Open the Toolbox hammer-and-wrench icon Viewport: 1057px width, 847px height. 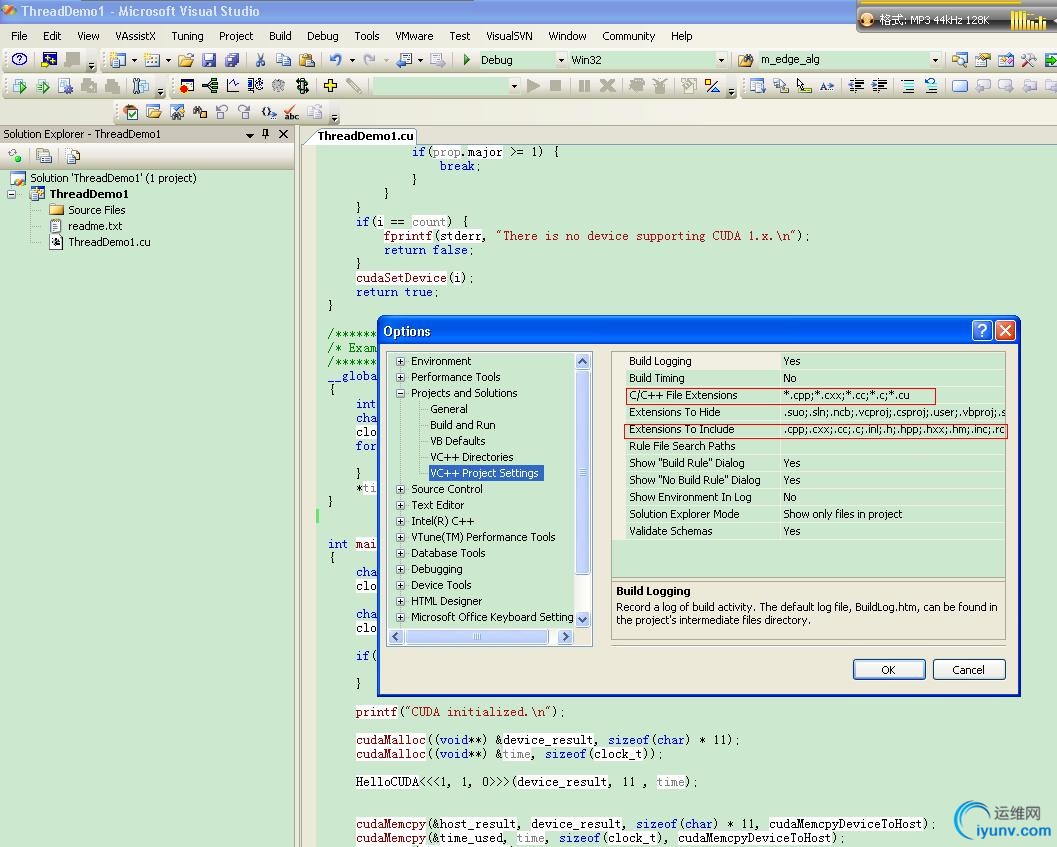pos(1029,60)
